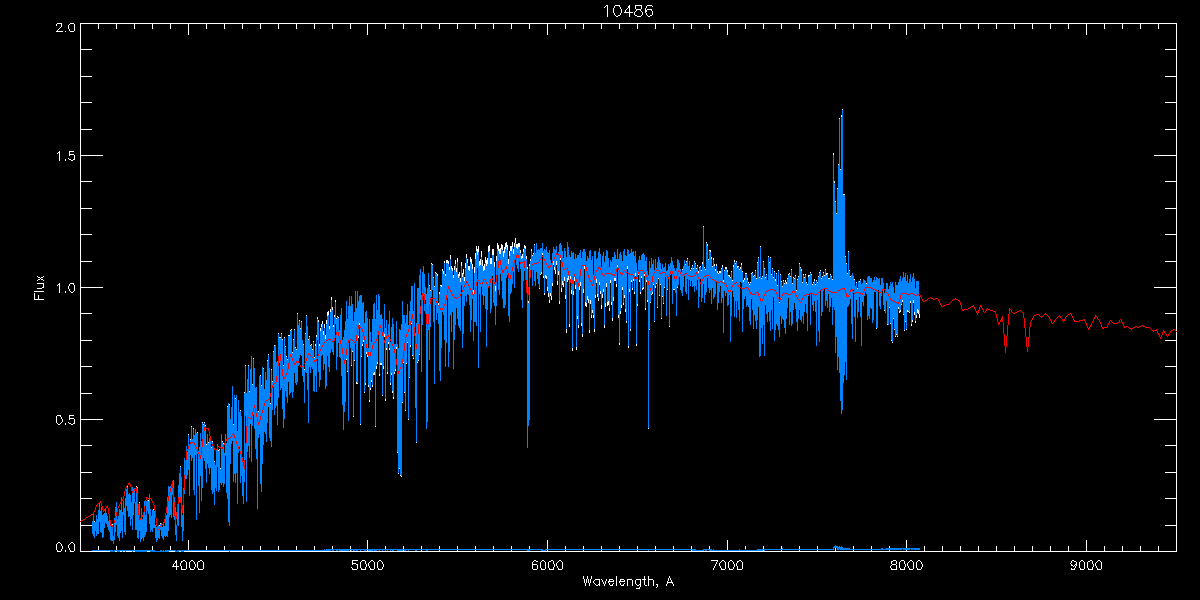This screenshot has width=1200, height=600.
Task: Click the 6000 x-axis tick label
Action: pos(547,564)
